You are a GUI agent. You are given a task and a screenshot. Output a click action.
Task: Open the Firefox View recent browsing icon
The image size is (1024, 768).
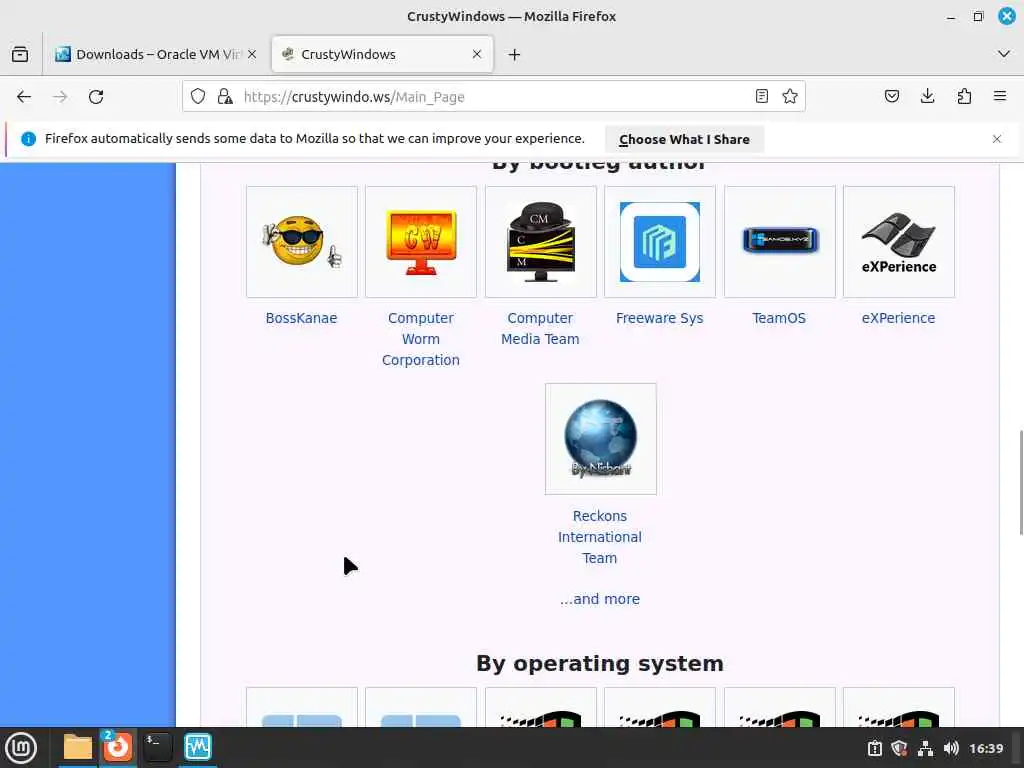pos(20,54)
